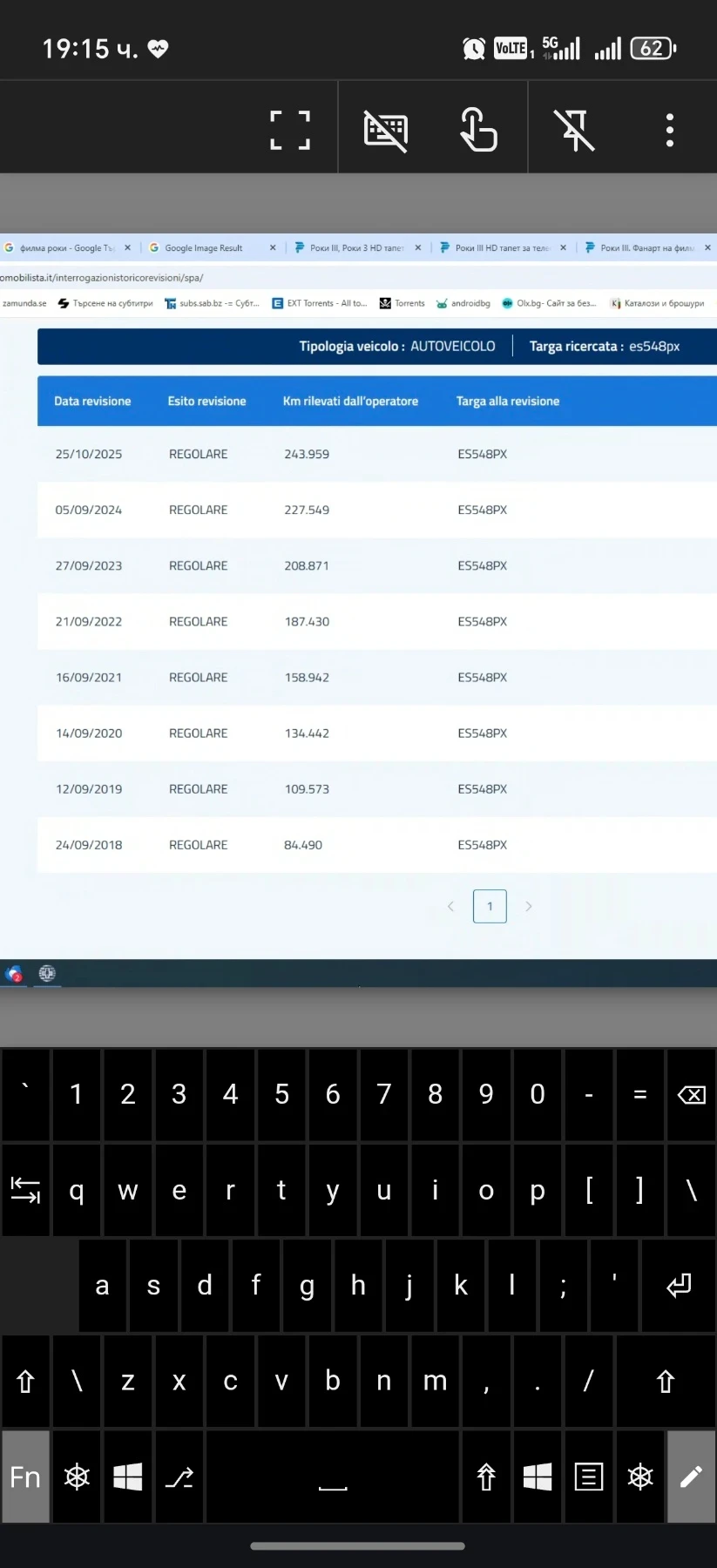Tap the Alt key icon left of spacebar
The width and height of the screenshot is (717, 1568).
coord(179,1477)
